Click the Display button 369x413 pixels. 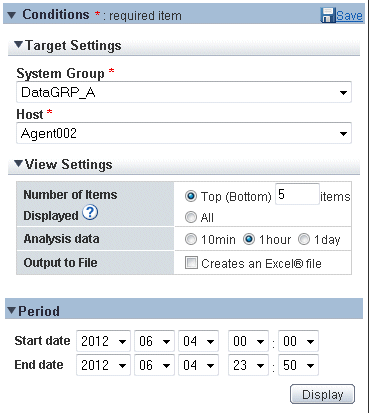pos(322,394)
